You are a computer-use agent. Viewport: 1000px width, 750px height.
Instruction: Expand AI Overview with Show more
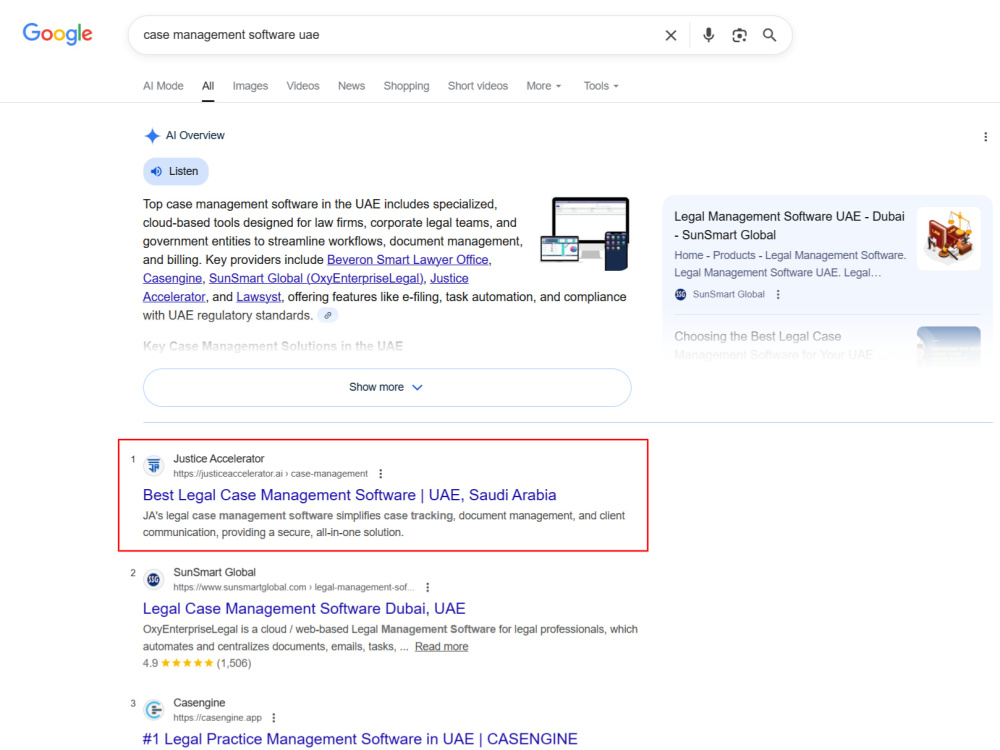pyautogui.click(x=387, y=387)
